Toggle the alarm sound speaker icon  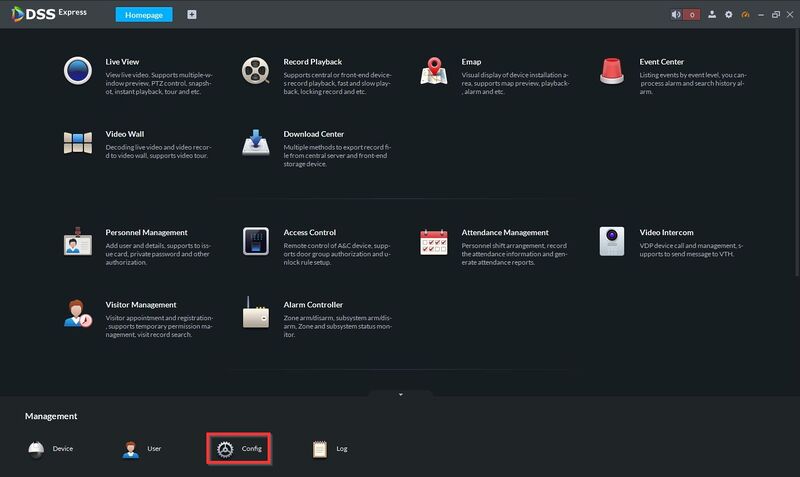(676, 15)
